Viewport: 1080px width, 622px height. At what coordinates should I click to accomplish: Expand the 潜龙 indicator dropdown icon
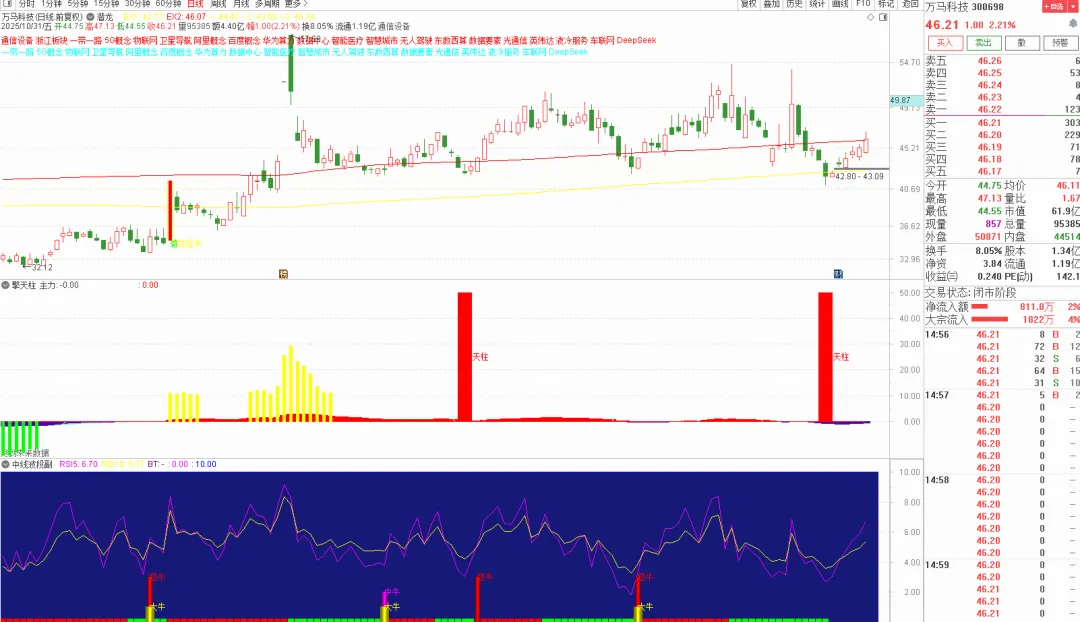click(90, 17)
